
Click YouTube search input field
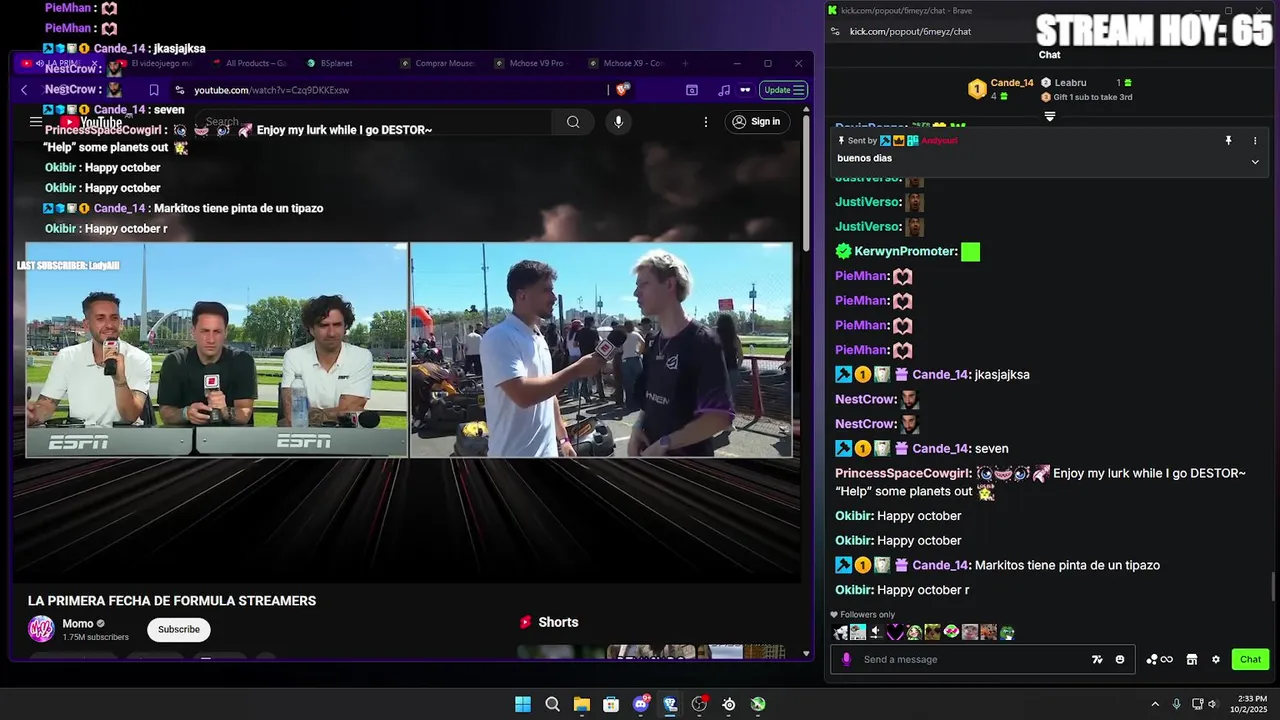point(375,122)
